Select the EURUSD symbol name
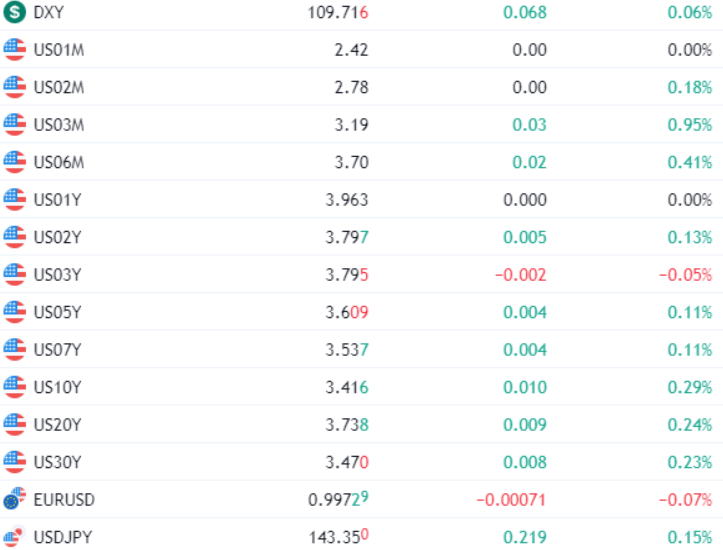723x550 pixels. tap(64, 500)
